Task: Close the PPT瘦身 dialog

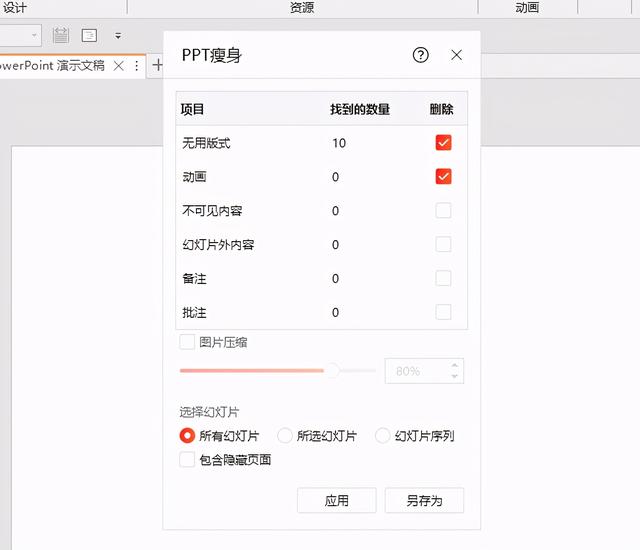Action: 456,55
